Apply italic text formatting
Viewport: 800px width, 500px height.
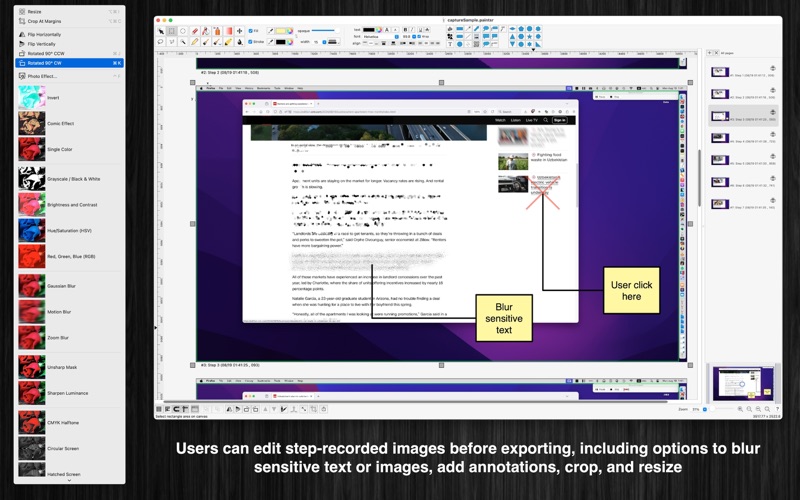413,30
